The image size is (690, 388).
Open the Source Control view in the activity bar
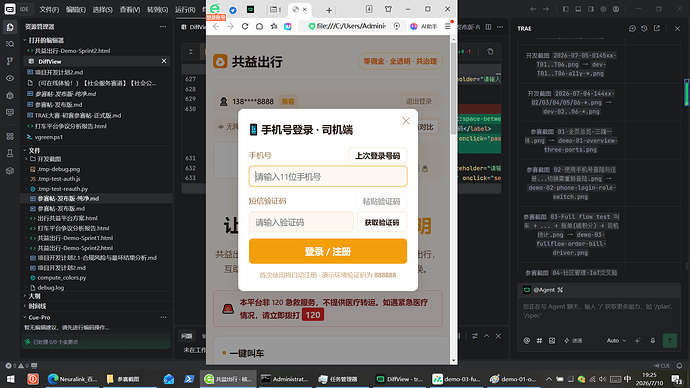tap(10, 61)
